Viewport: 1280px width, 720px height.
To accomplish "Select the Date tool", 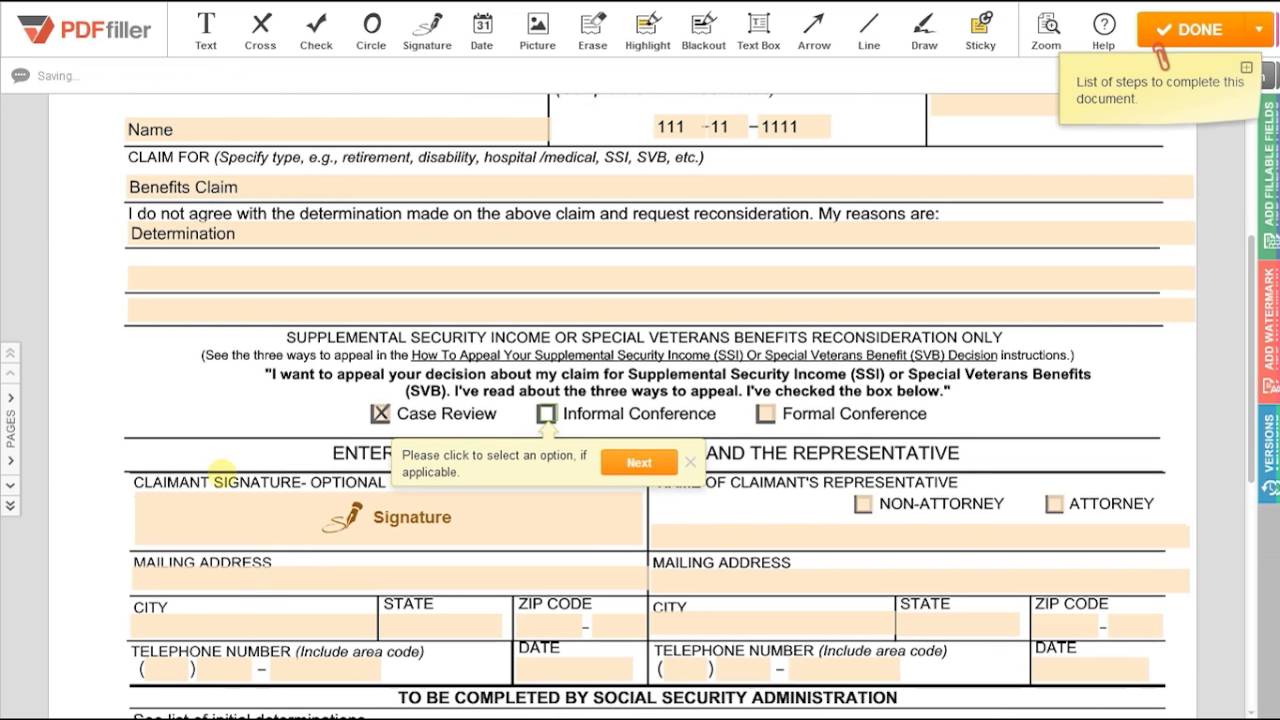I will pyautogui.click(x=482, y=30).
